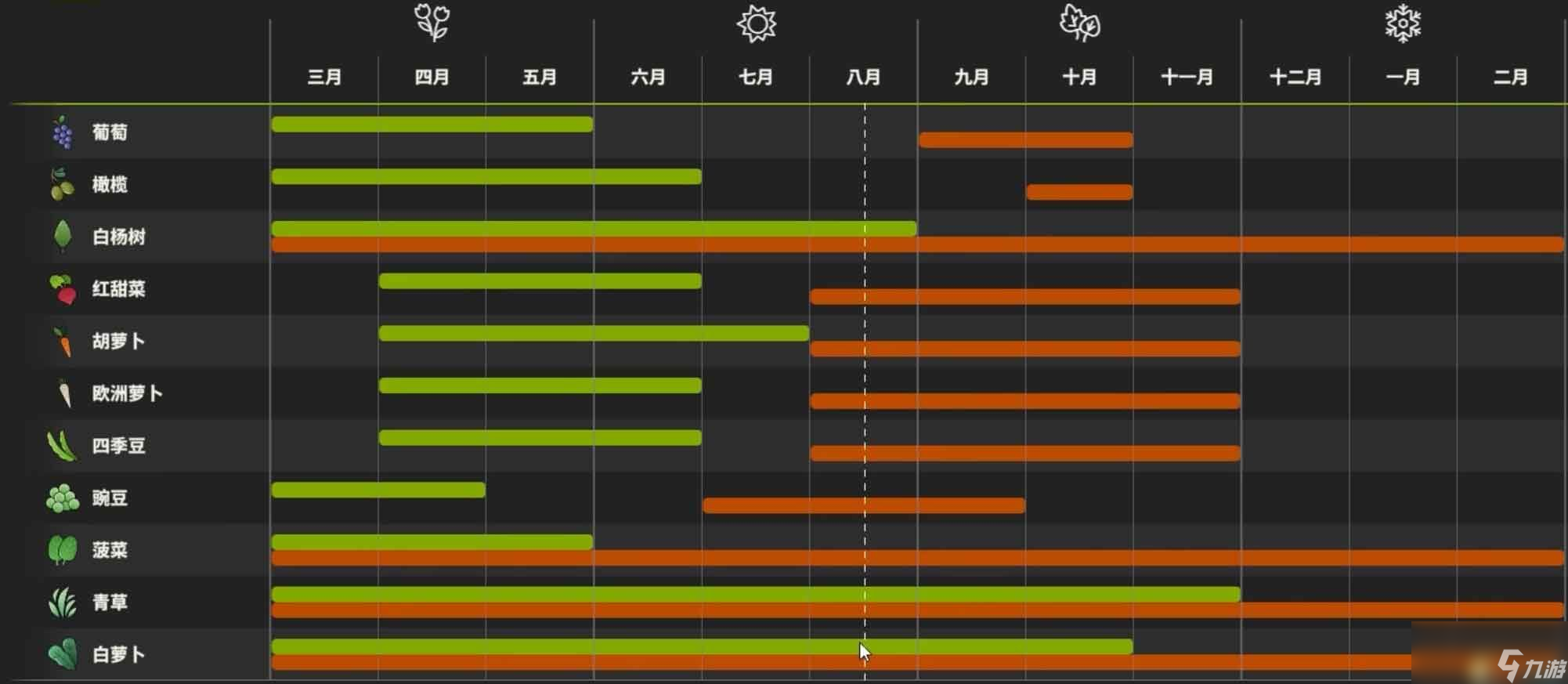The height and width of the screenshot is (684, 1568).
Task: Select the 十二月 month column header
Action: point(1295,77)
